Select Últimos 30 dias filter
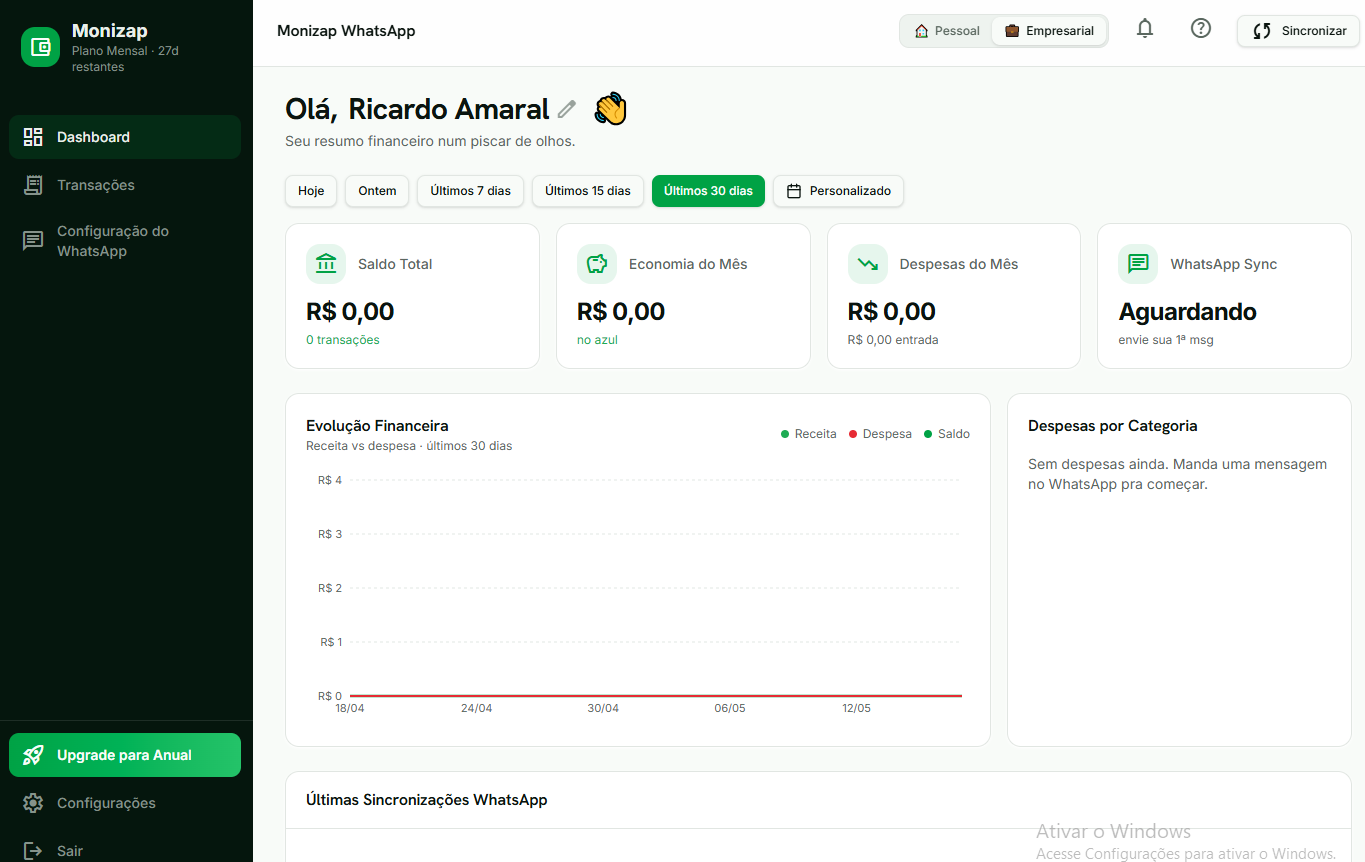The height and width of the screenshot is (862, 1365). point(708,191)
